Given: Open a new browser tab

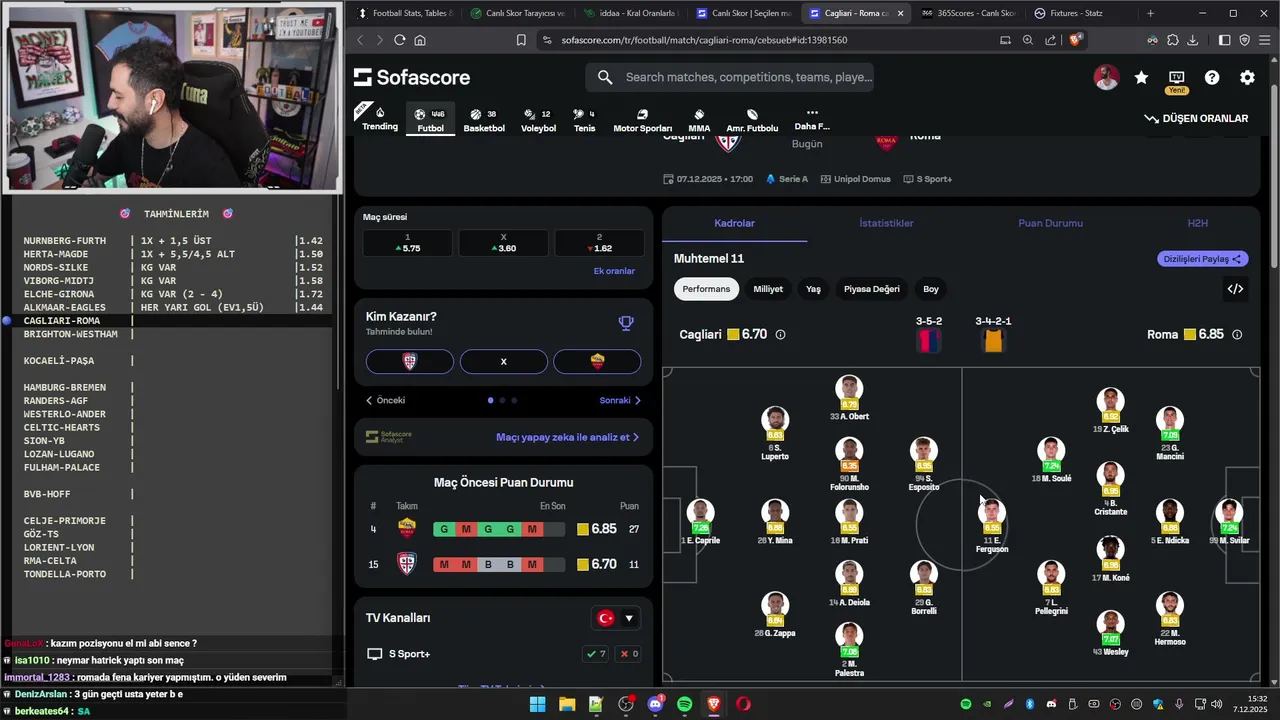Looking at the screenshot, I should (x=1150, y=13).
